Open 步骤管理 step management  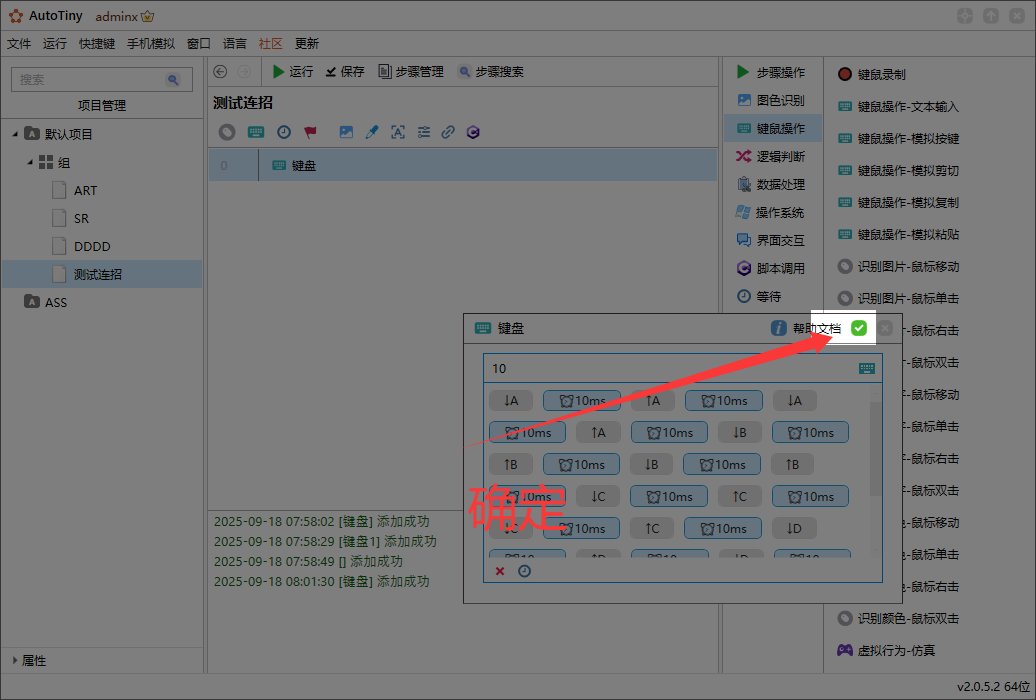[410, 71]
